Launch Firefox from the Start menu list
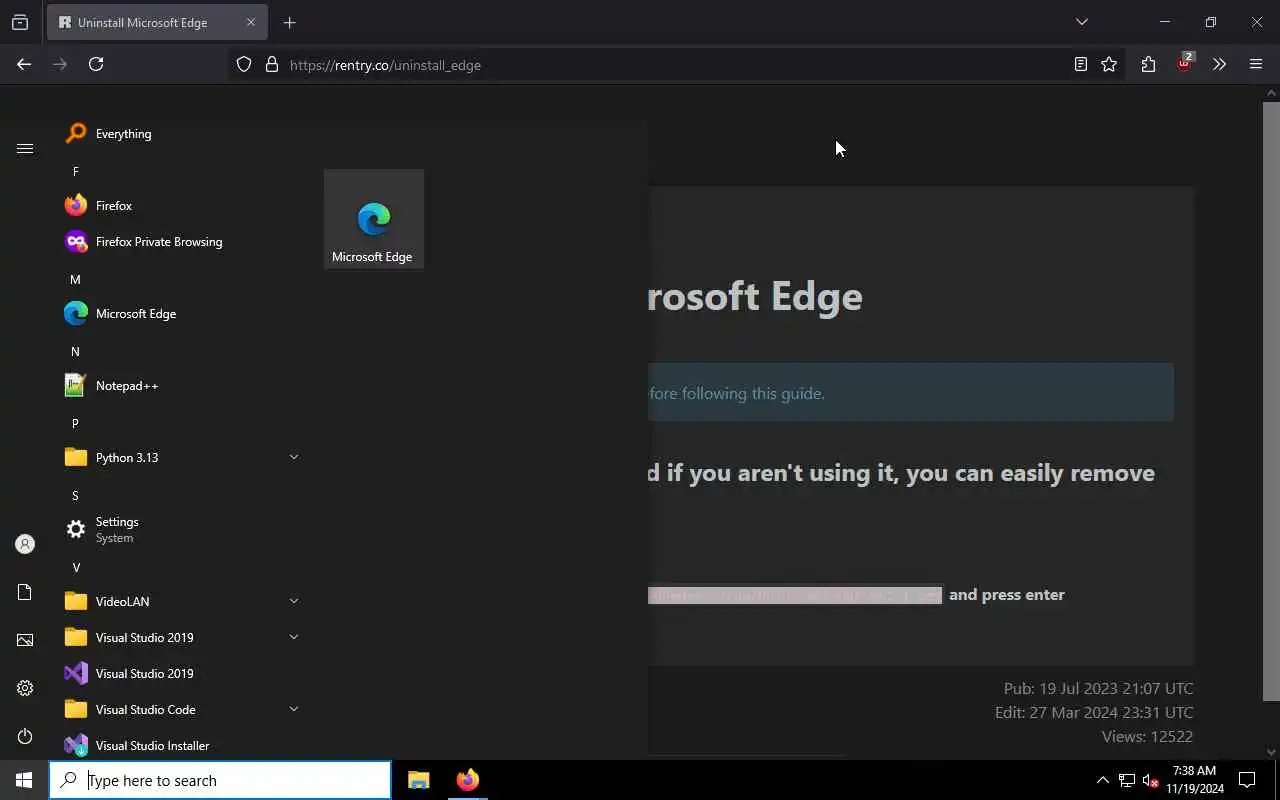Viewport: 1280px width, 800px height. [180, 205]
